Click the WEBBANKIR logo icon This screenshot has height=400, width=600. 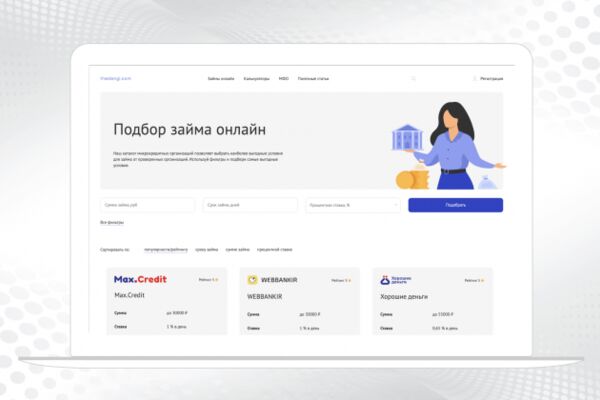click(x=253, y=280)
